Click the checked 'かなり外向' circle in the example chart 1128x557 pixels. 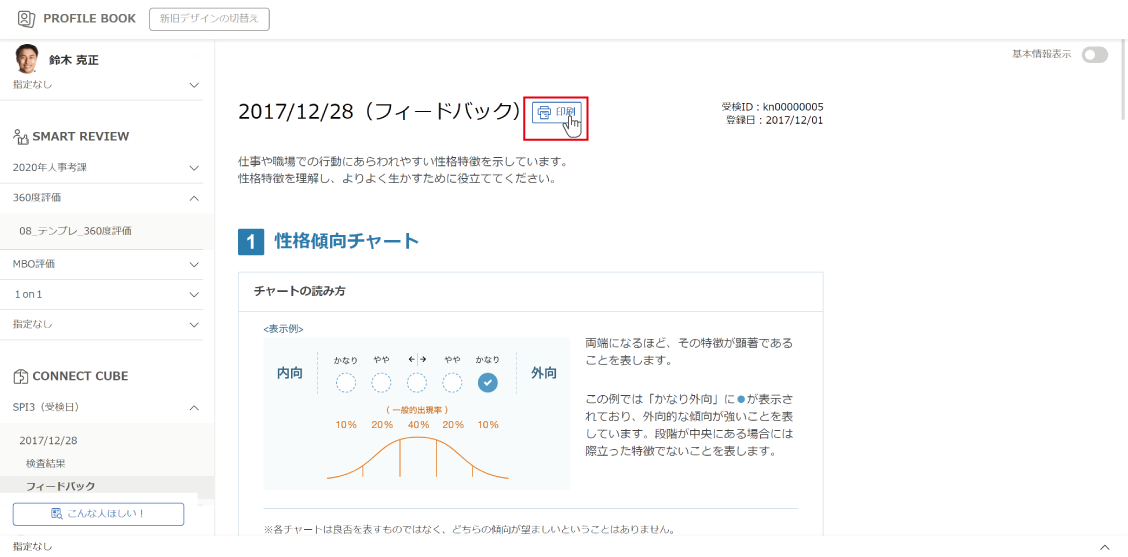[x=487, y=382]
